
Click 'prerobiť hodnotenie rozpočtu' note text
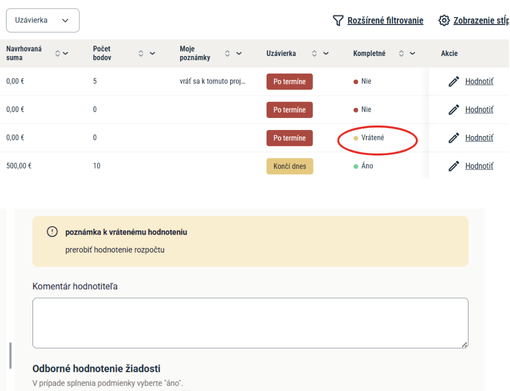coord(115,250)
